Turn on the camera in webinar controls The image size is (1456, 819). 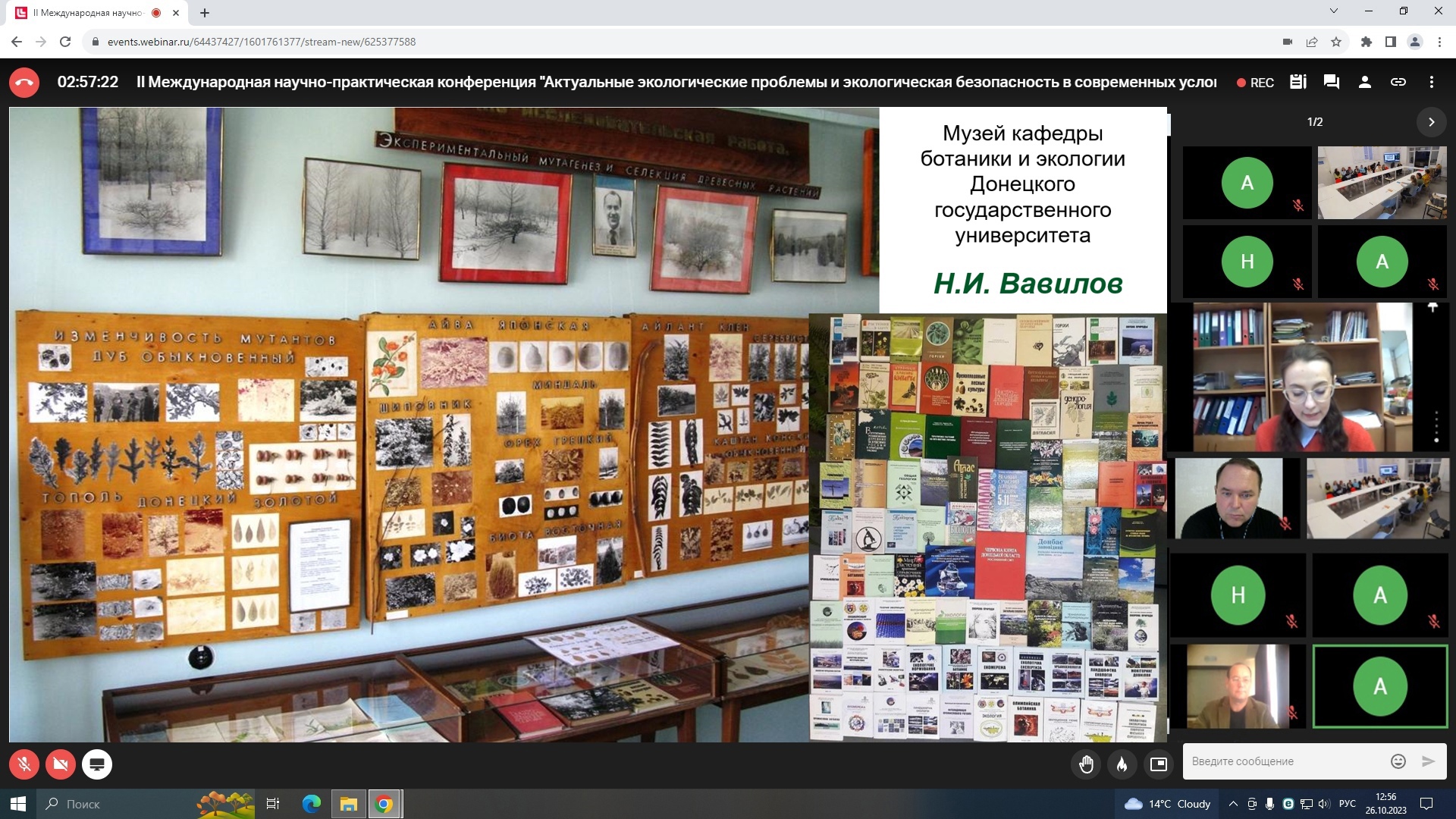[61, 764]
